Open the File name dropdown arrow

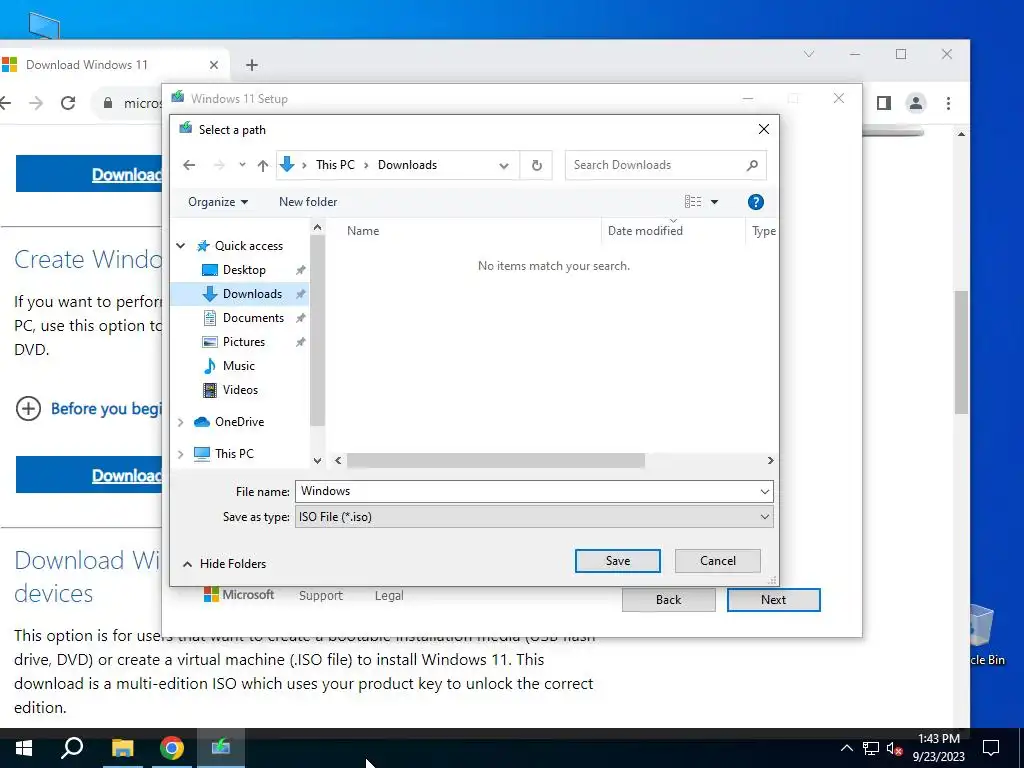765,491
